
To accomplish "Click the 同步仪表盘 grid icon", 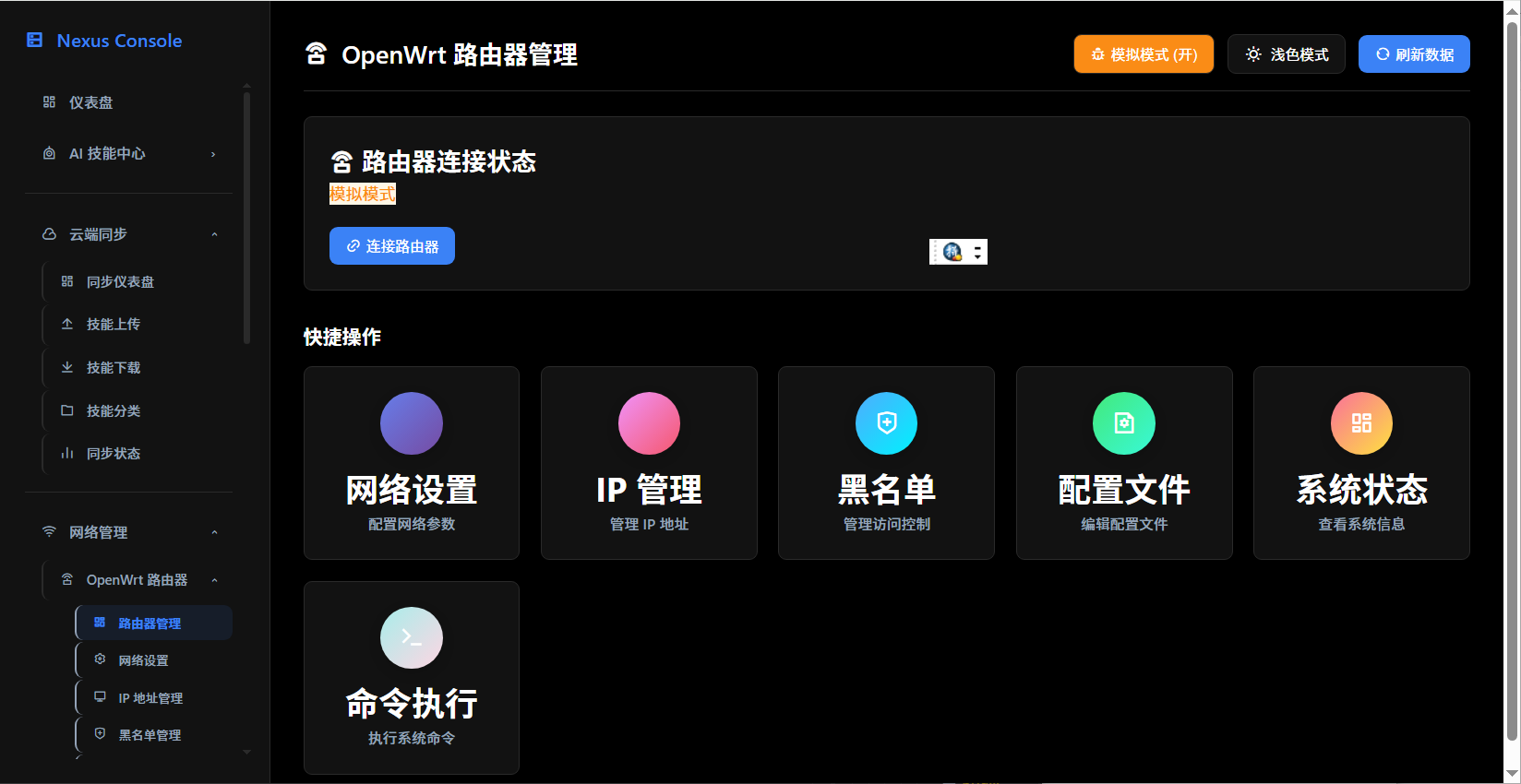I will [x=67, y=281].
